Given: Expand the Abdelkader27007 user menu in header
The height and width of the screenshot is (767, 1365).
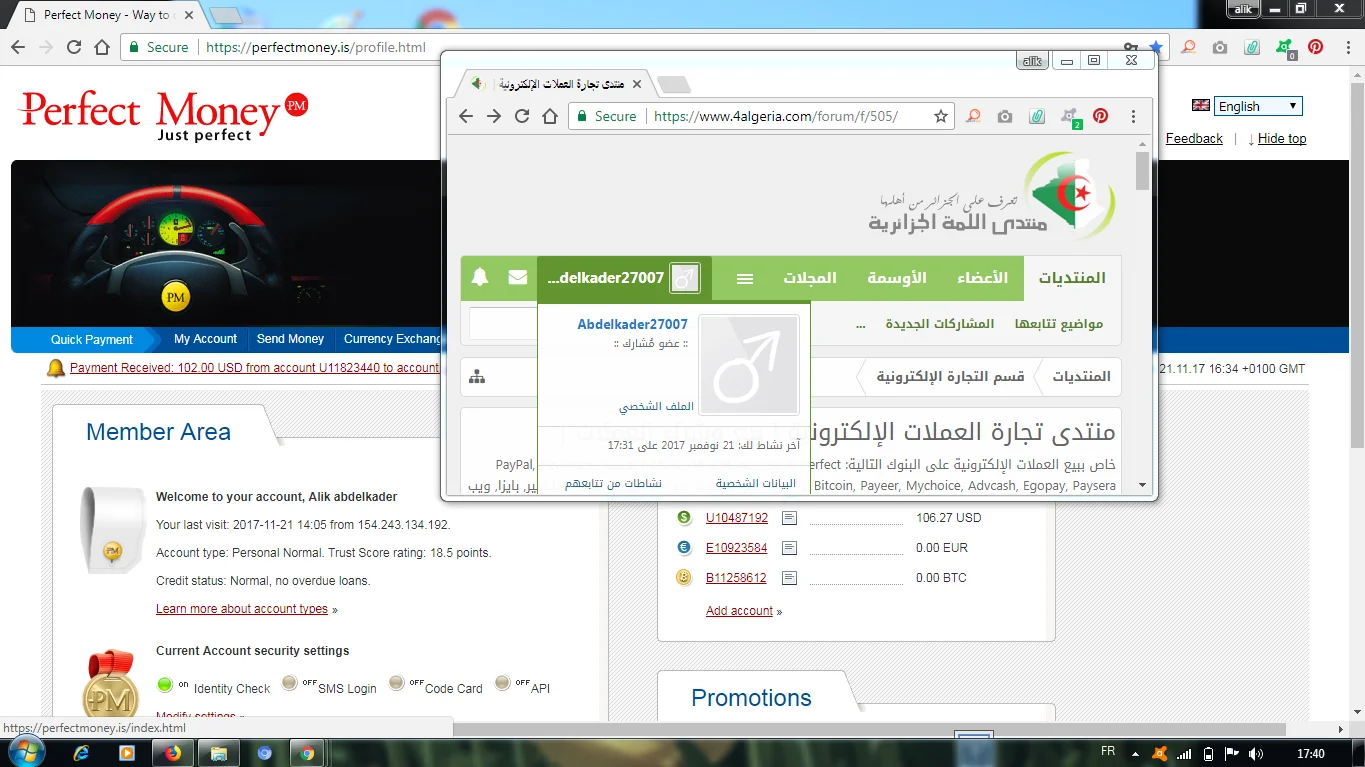Looking at the screenshot, I should (618, 278).
